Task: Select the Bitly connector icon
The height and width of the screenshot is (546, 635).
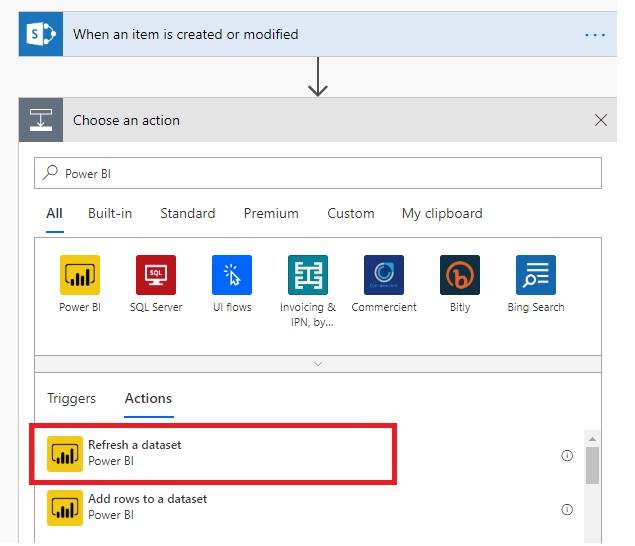Action: pos(460,275)
